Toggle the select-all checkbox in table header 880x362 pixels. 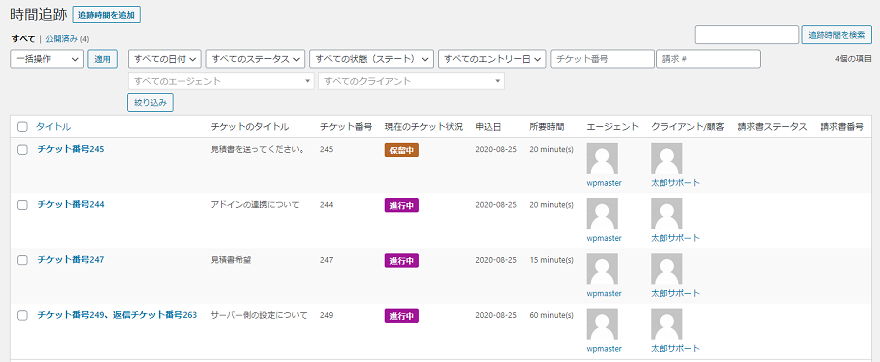pos(22,127)
